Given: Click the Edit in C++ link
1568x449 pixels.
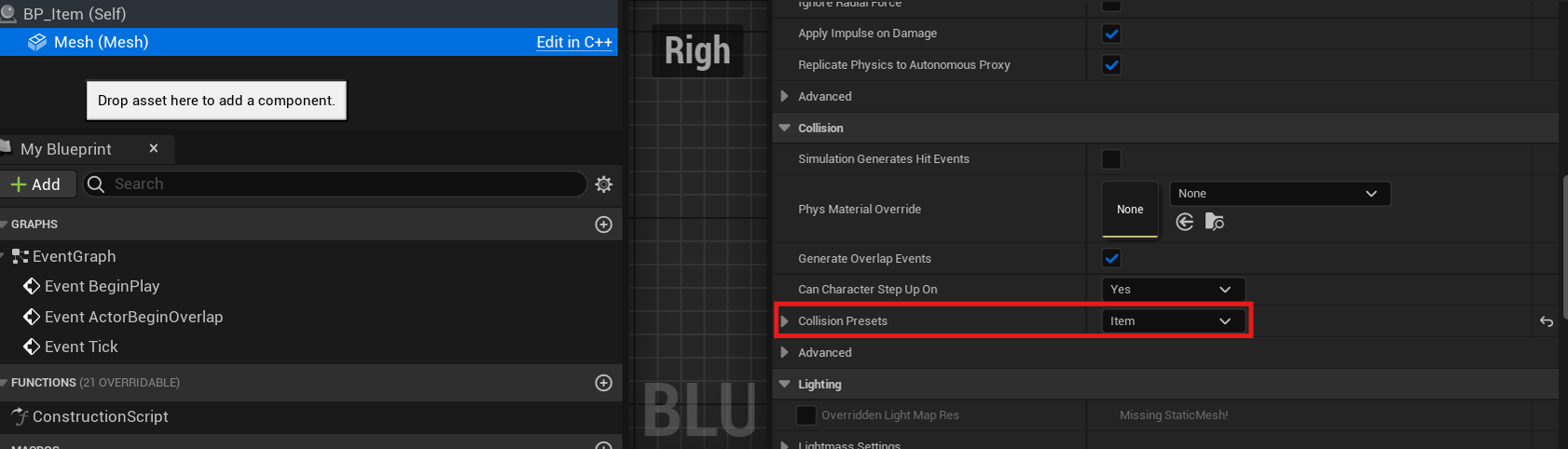Looking at the screenshot, I should tap(574, 42).
